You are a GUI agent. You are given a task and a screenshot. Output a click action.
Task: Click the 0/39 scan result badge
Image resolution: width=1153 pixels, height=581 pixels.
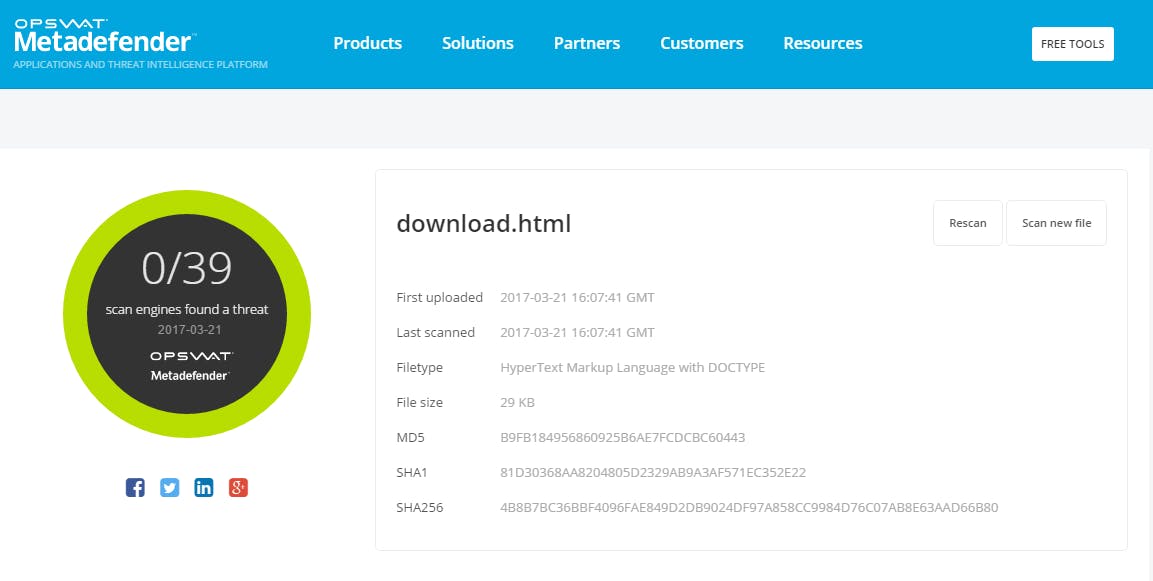tap(187, 313)
